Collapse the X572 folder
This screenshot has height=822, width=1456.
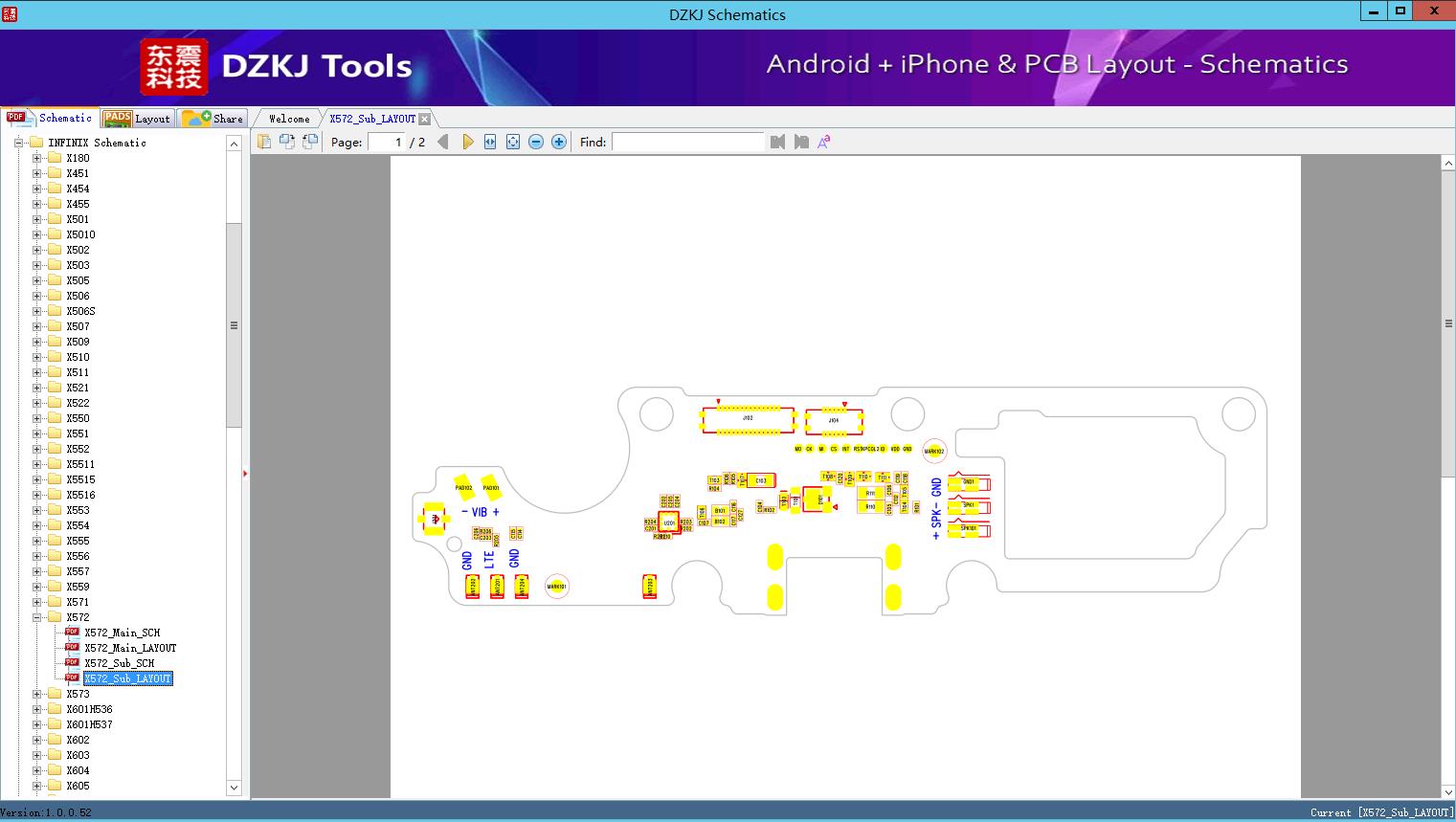(x=37, y=617)
